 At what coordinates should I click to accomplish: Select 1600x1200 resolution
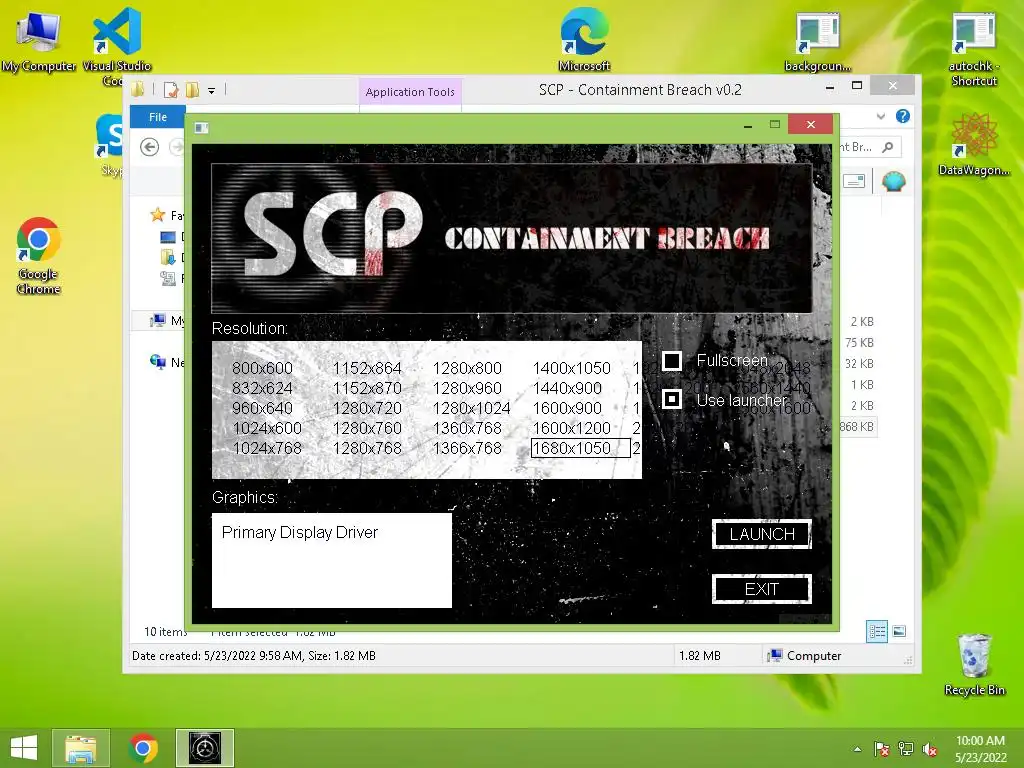[x=571, y=428]
